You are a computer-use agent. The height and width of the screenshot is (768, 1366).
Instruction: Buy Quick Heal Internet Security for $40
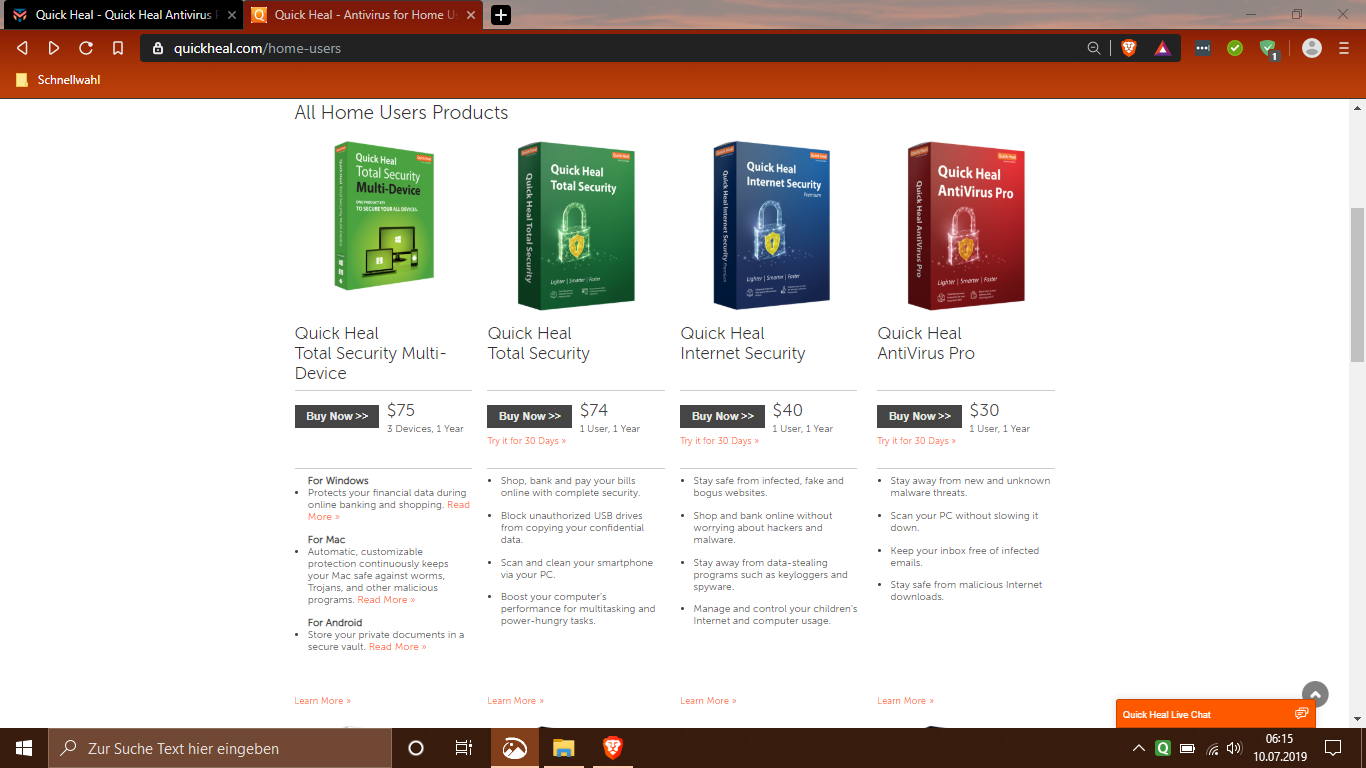pyautogui.click(x=723, y=416)
